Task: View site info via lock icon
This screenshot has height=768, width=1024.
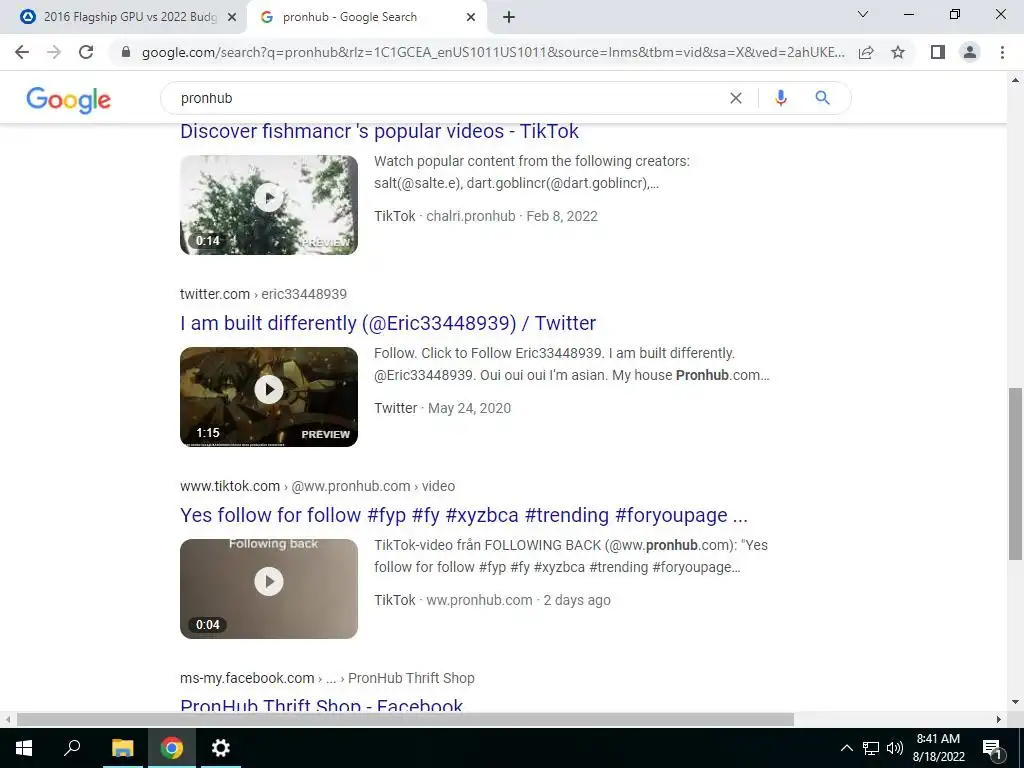Action: (x=126, y=52)
